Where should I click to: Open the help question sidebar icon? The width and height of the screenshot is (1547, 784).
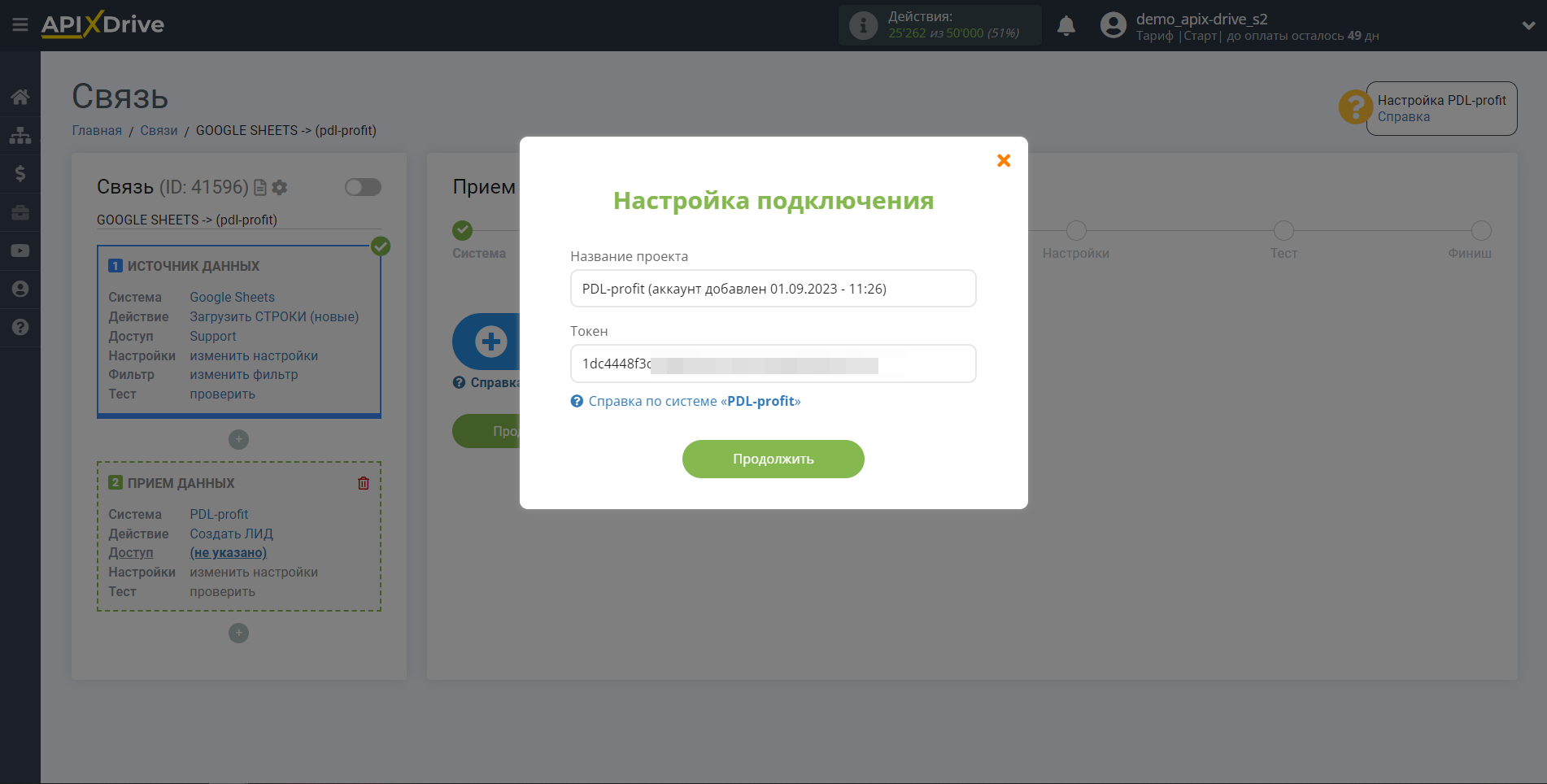point(20,327)
